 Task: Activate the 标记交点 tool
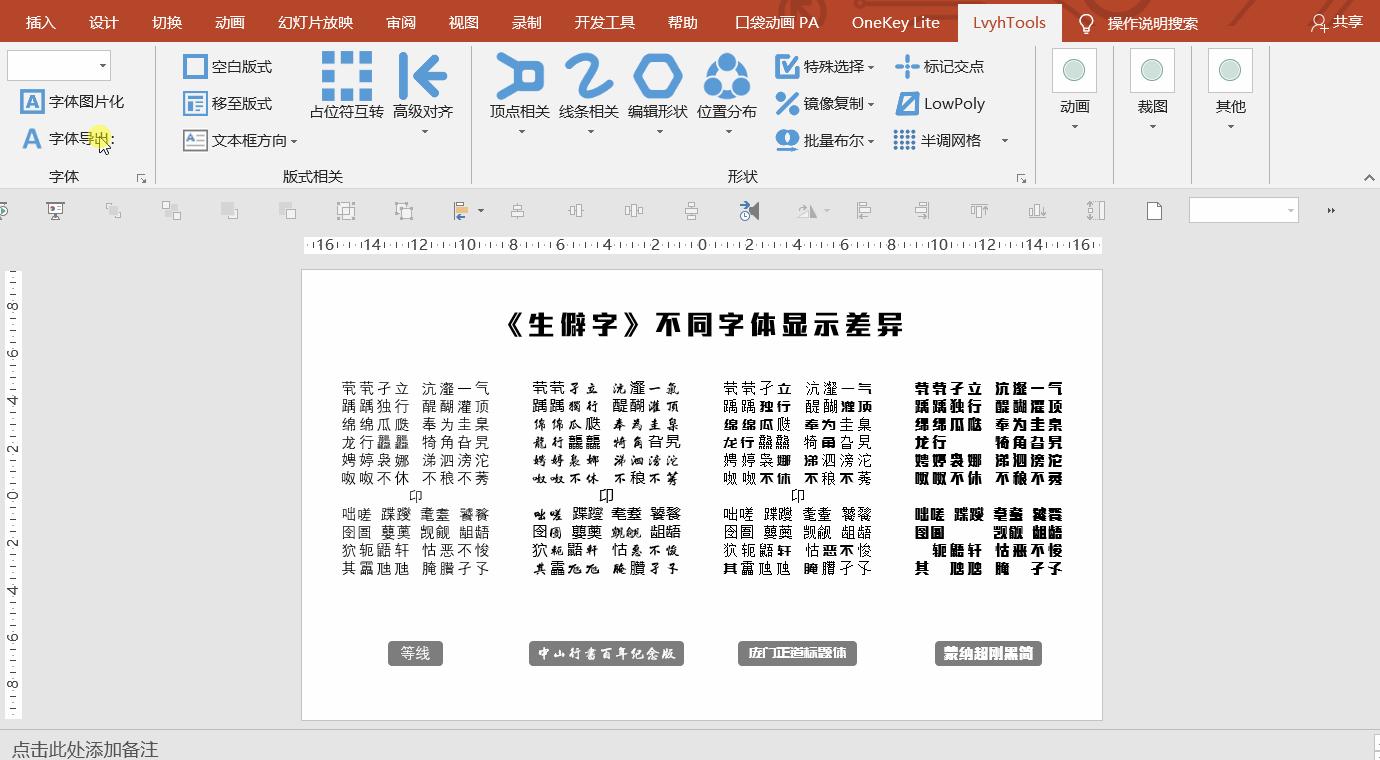pos(940,67)
